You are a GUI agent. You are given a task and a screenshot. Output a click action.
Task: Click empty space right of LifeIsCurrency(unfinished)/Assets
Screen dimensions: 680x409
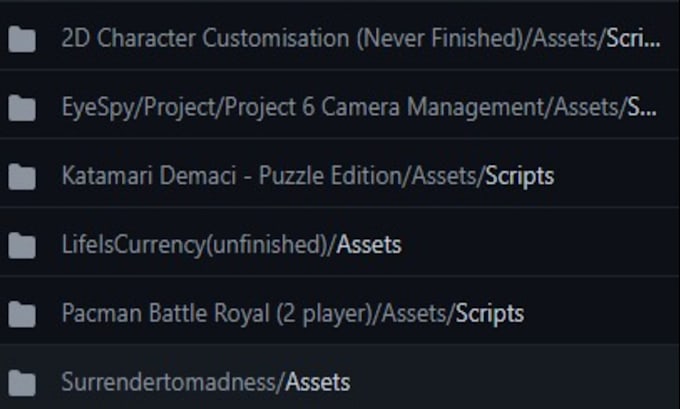pos(540,245)
